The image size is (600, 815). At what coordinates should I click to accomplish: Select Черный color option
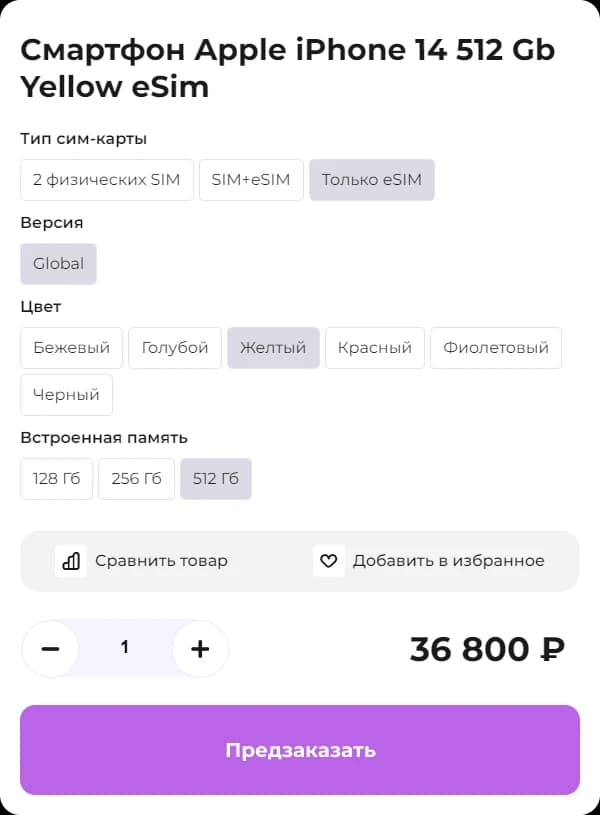coord(66,395)
